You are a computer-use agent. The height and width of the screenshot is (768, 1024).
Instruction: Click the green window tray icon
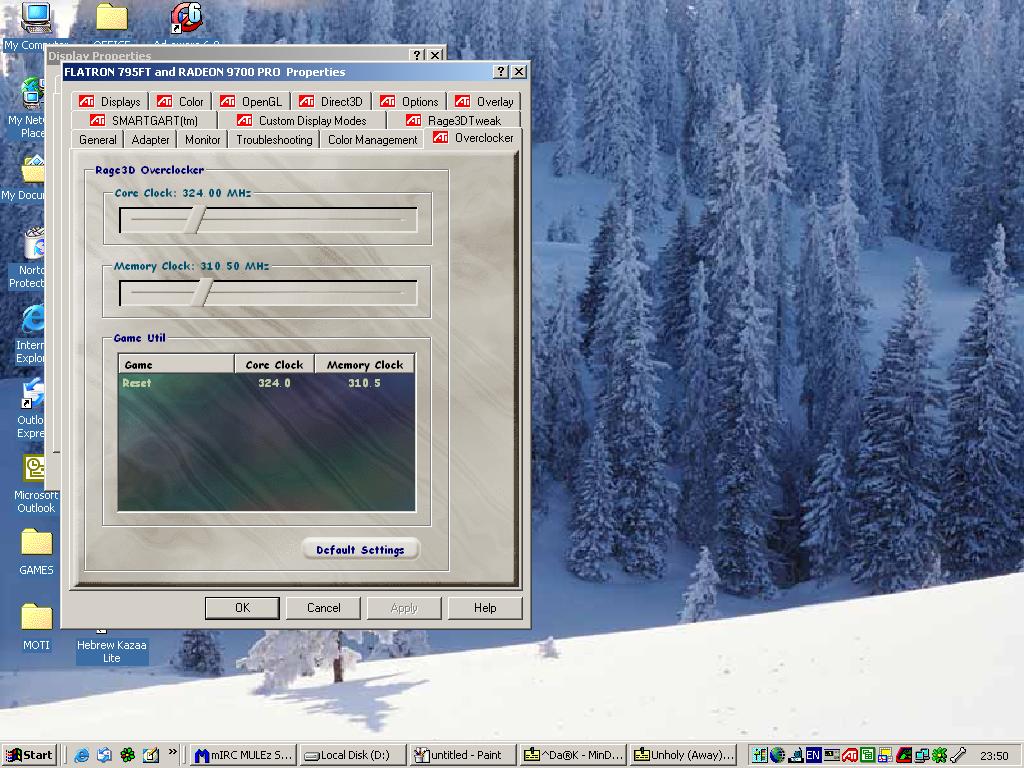867,756
